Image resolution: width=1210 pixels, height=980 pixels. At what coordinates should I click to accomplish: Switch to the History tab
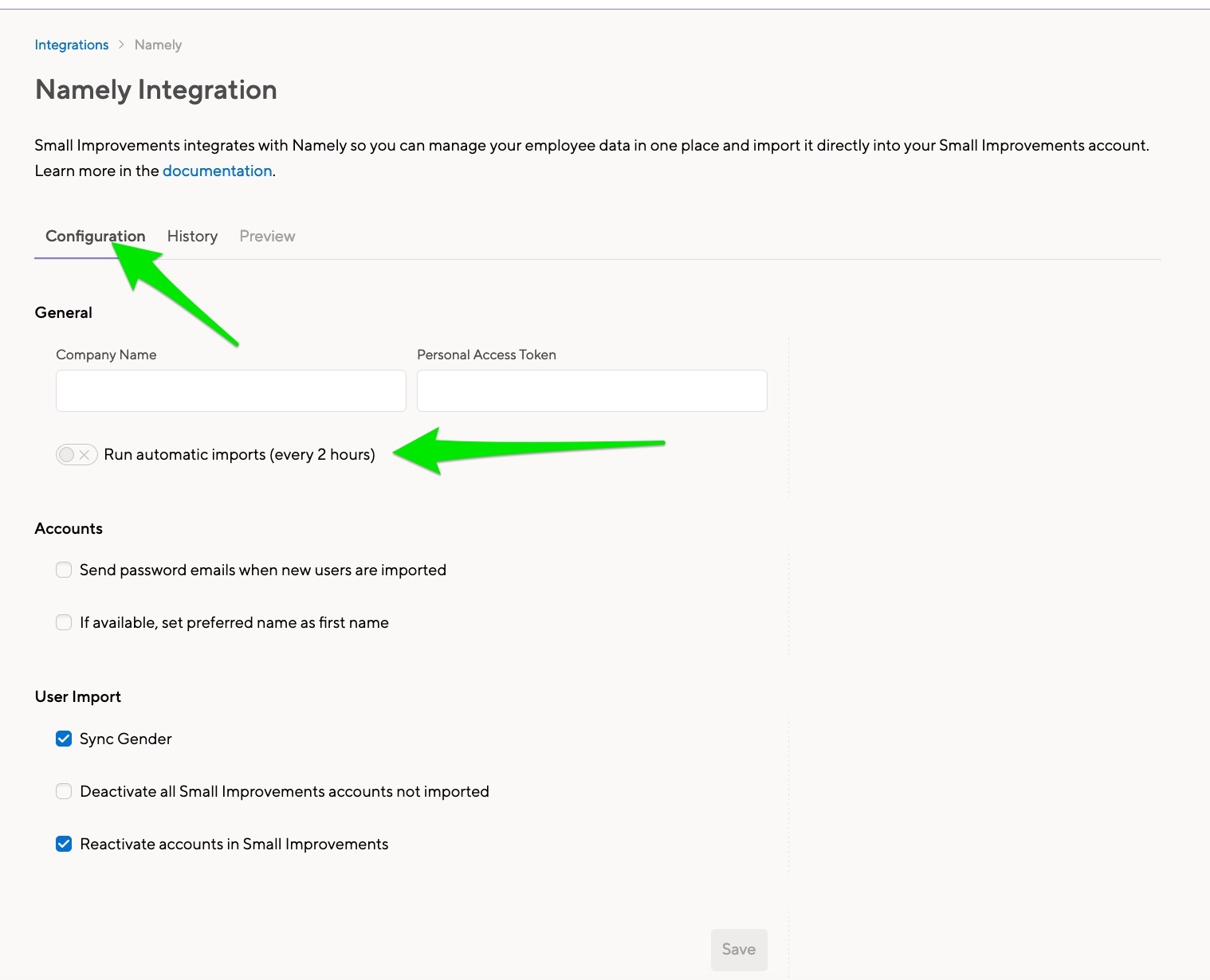point(191,236)
